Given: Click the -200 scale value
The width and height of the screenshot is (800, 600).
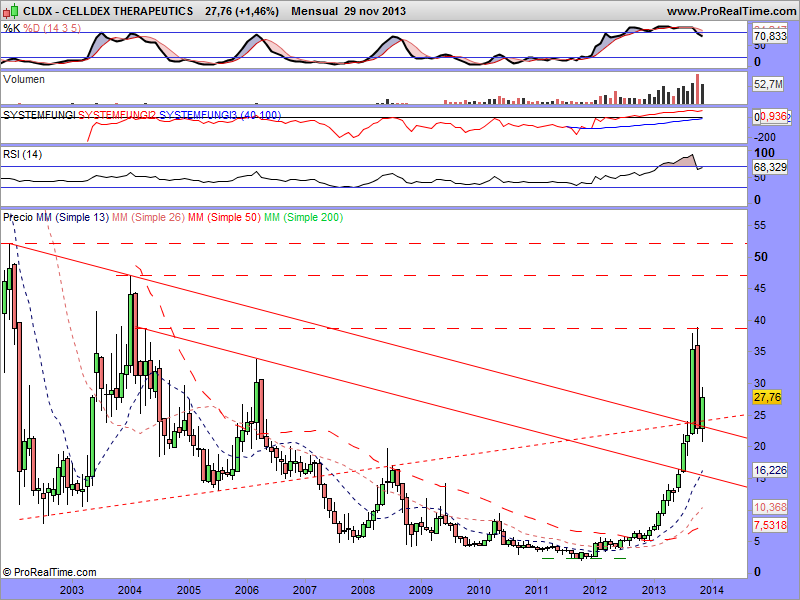Looking at the screenshot, I should coord(764,137).
